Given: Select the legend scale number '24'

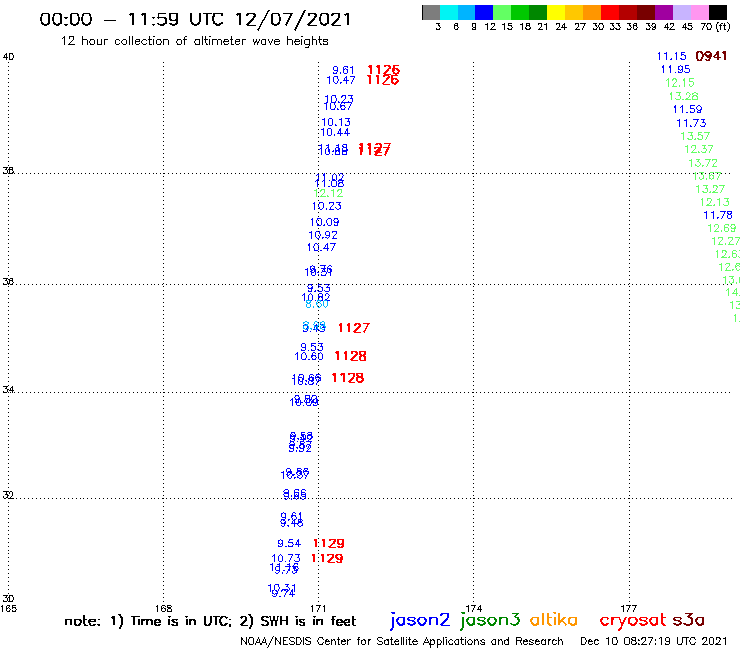Looking at the screenshot, I should click(x=561, y=27).
